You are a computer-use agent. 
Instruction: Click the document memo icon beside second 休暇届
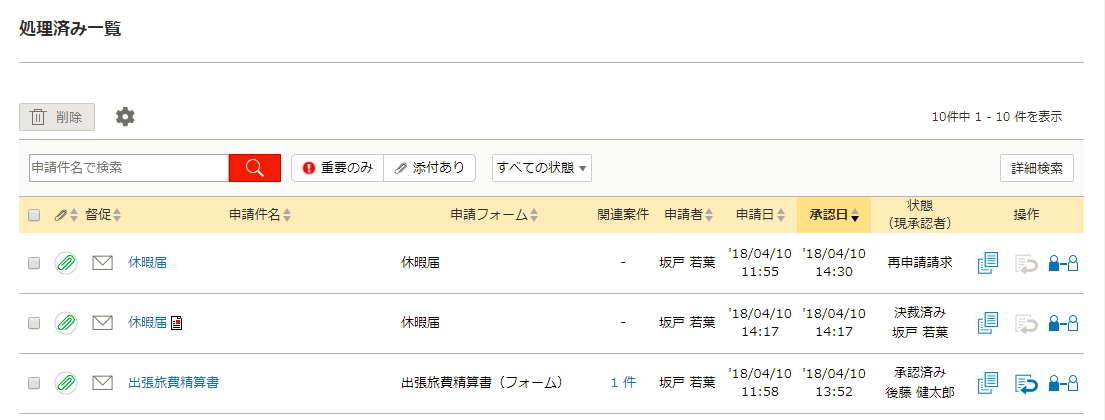[177, 323]
